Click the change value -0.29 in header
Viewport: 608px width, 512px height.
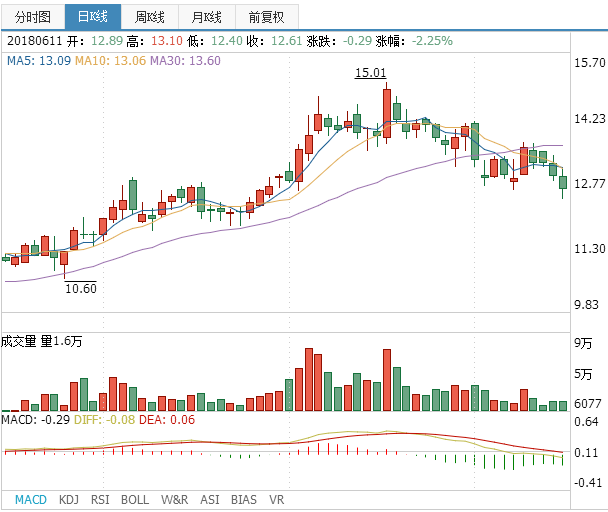(358, 41)
